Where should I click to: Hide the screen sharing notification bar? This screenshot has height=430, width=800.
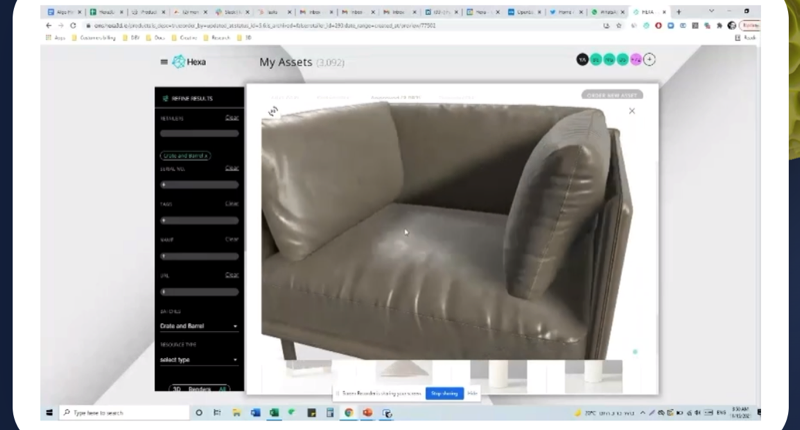pos(472,393)
